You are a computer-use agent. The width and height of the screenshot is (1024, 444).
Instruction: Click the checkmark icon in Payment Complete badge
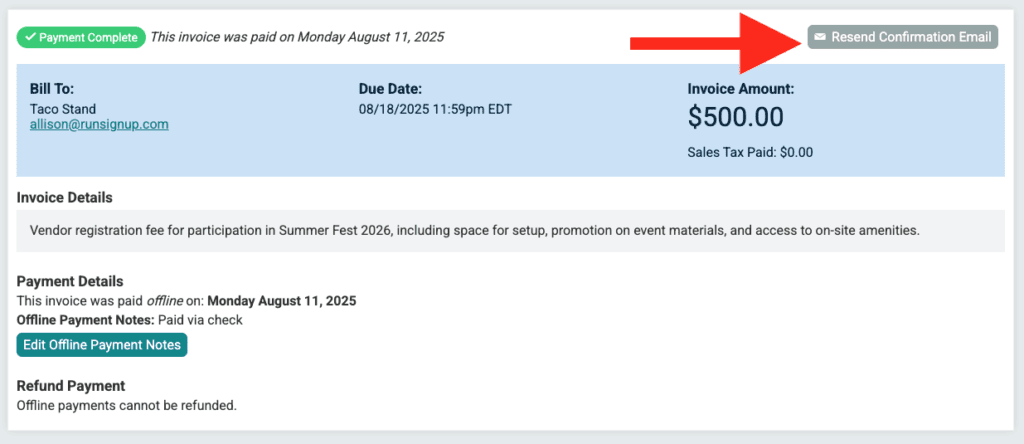(x=30, y=37)
